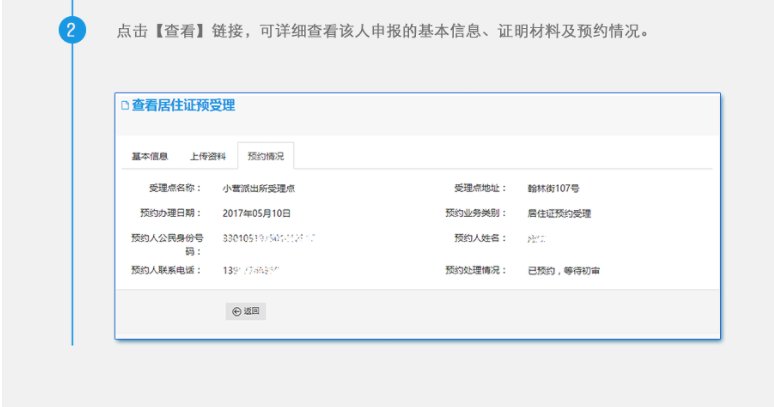The height and width of the screenshot is (407, 774).
Task: Click the 预约人联系电话 label
Action: [x=166, y=270]
